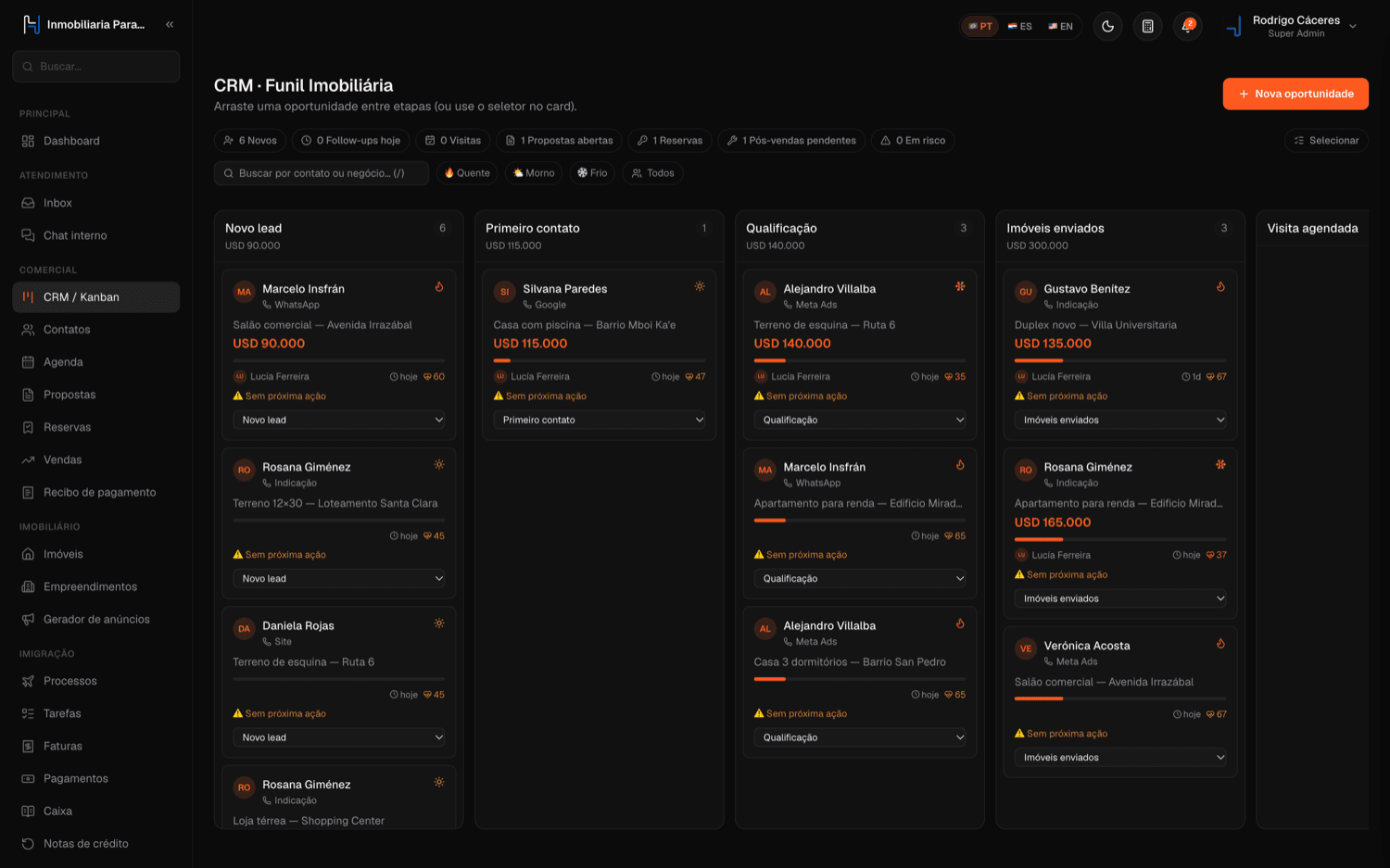Click flame icon on Gustavo Benítez card
Image resolution: width=1390 pixels, height=868 pixels.
click(x=1220, y=287)
